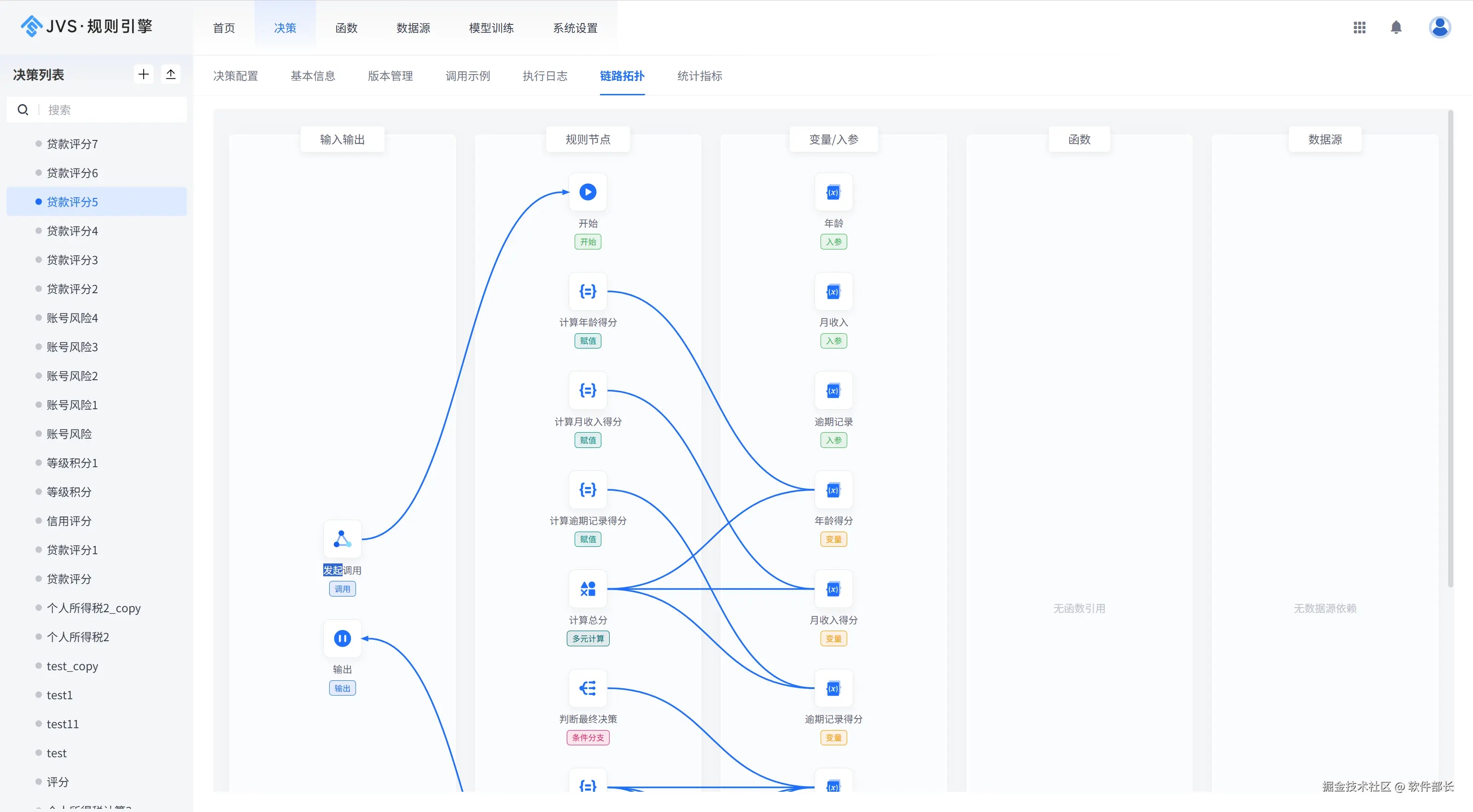Select test11 in decision list

pos(96,724)
